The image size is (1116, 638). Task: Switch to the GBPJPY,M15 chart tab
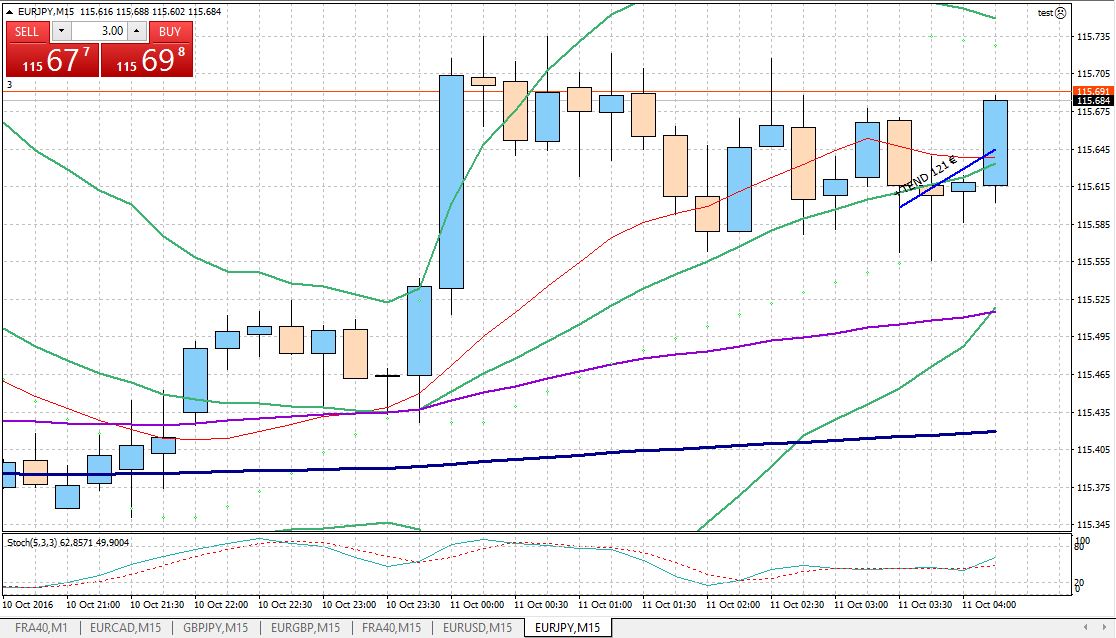[x=216, y=628]
